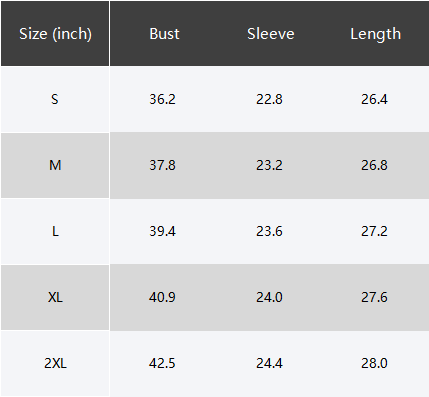Click the M size row label
The height and width of the screenshot is (397, 429).
pyautogui.click(x=55, y=165)
